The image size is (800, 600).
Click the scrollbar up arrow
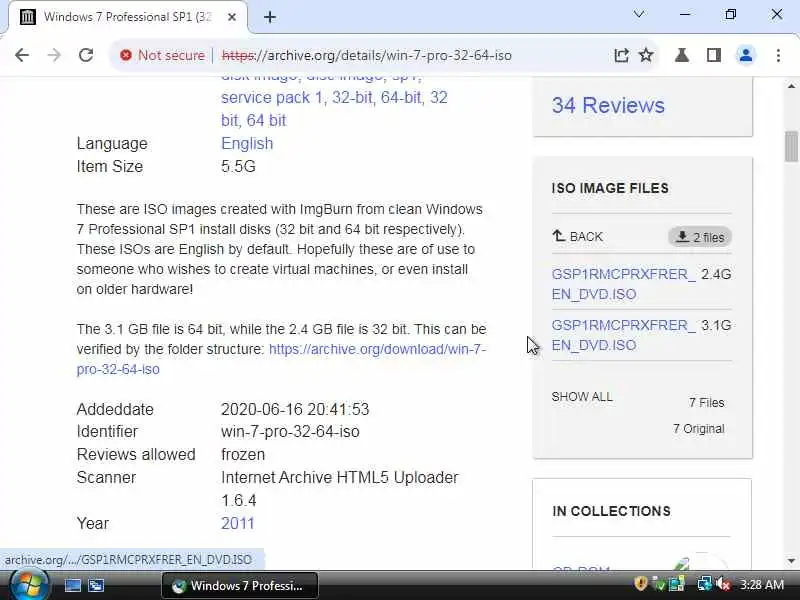pos(791,86)
